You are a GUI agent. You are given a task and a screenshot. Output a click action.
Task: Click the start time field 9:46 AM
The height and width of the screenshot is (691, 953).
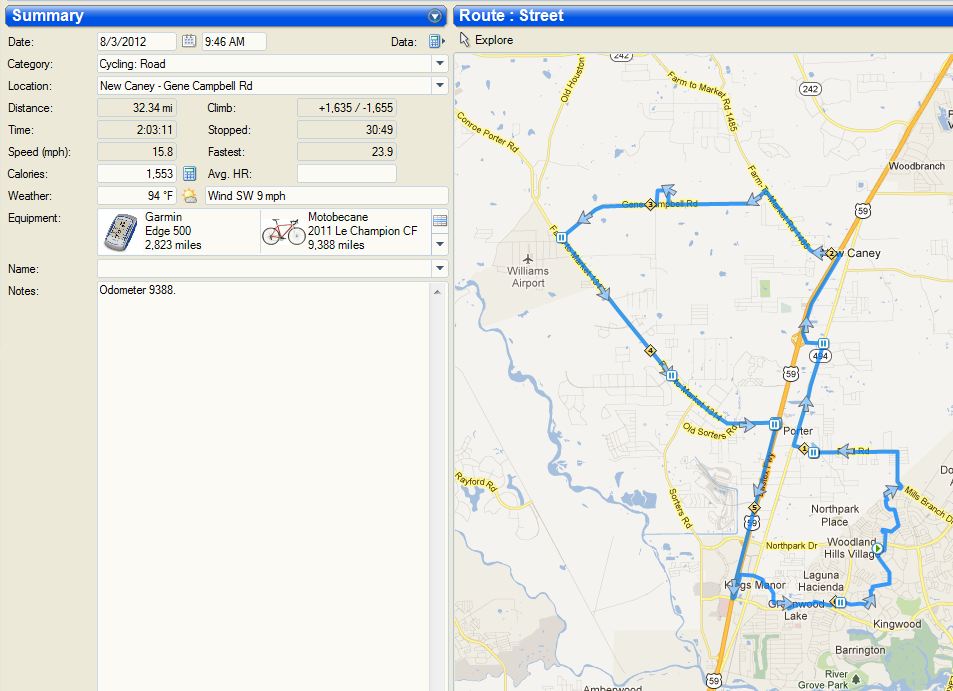click(234, 41)
